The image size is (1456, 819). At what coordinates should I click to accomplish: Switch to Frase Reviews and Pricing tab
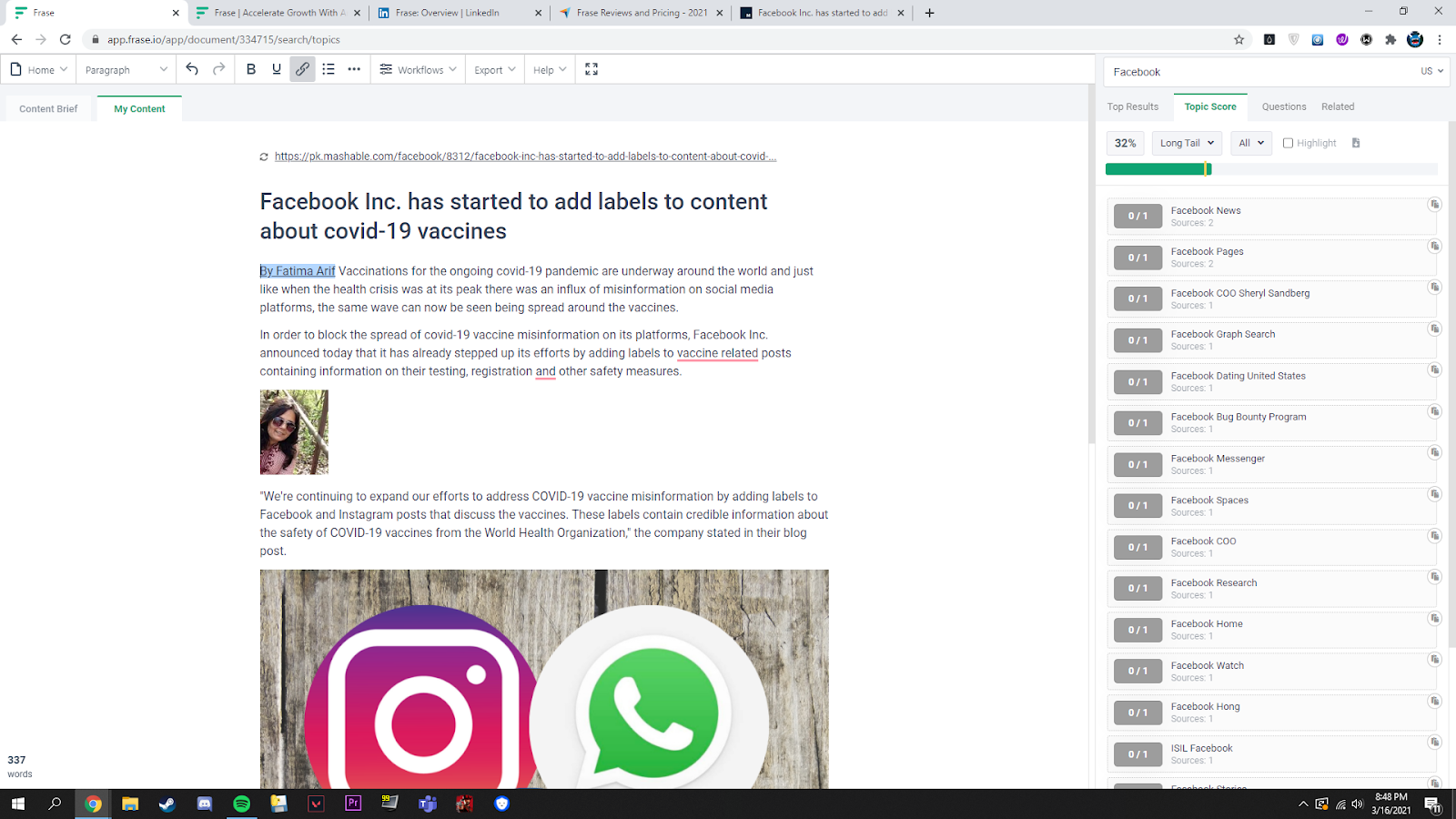tap(642, 13)
